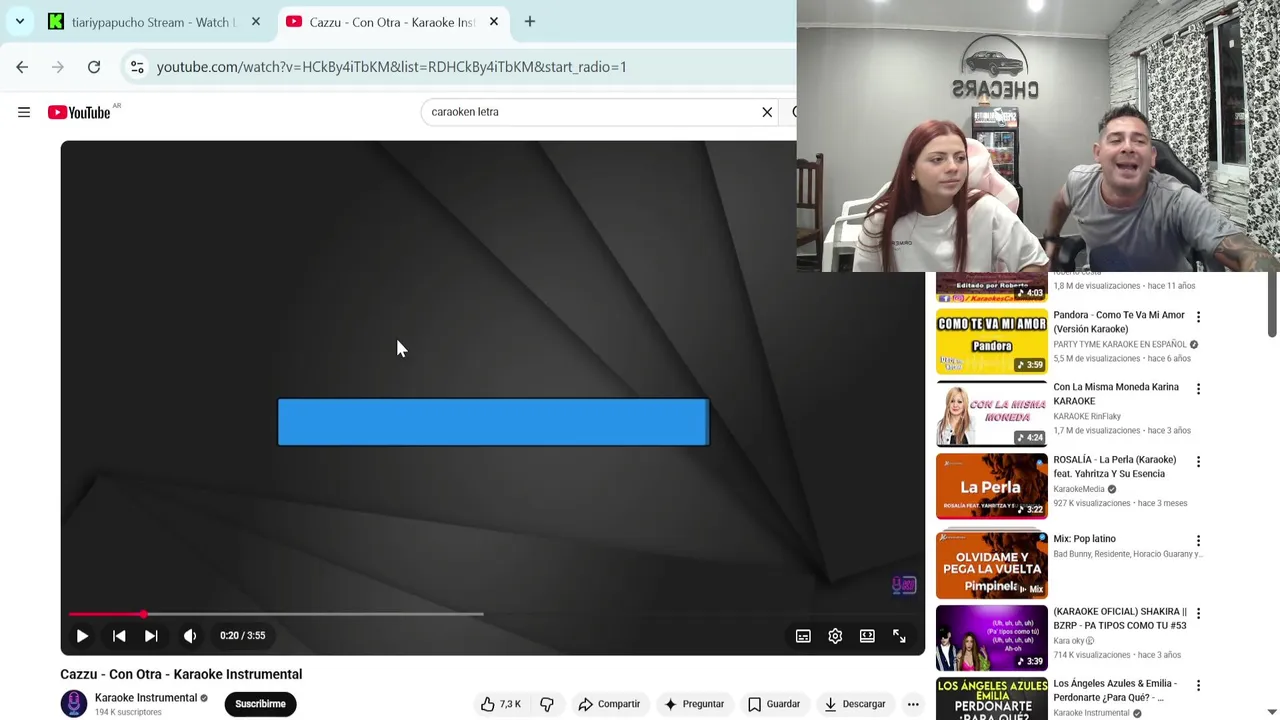Skip to the previous video in playlist
This screenshot has width=1280, height=720.
coord(119,636)
